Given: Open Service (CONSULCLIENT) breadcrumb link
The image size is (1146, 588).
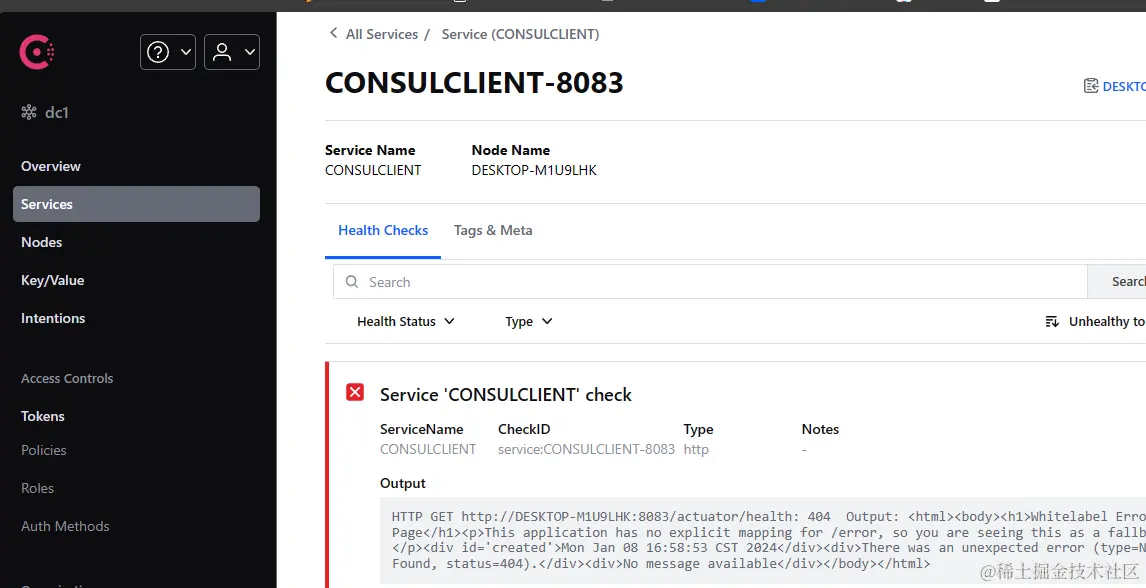Looking at the screenshot, I should [520, 34].
